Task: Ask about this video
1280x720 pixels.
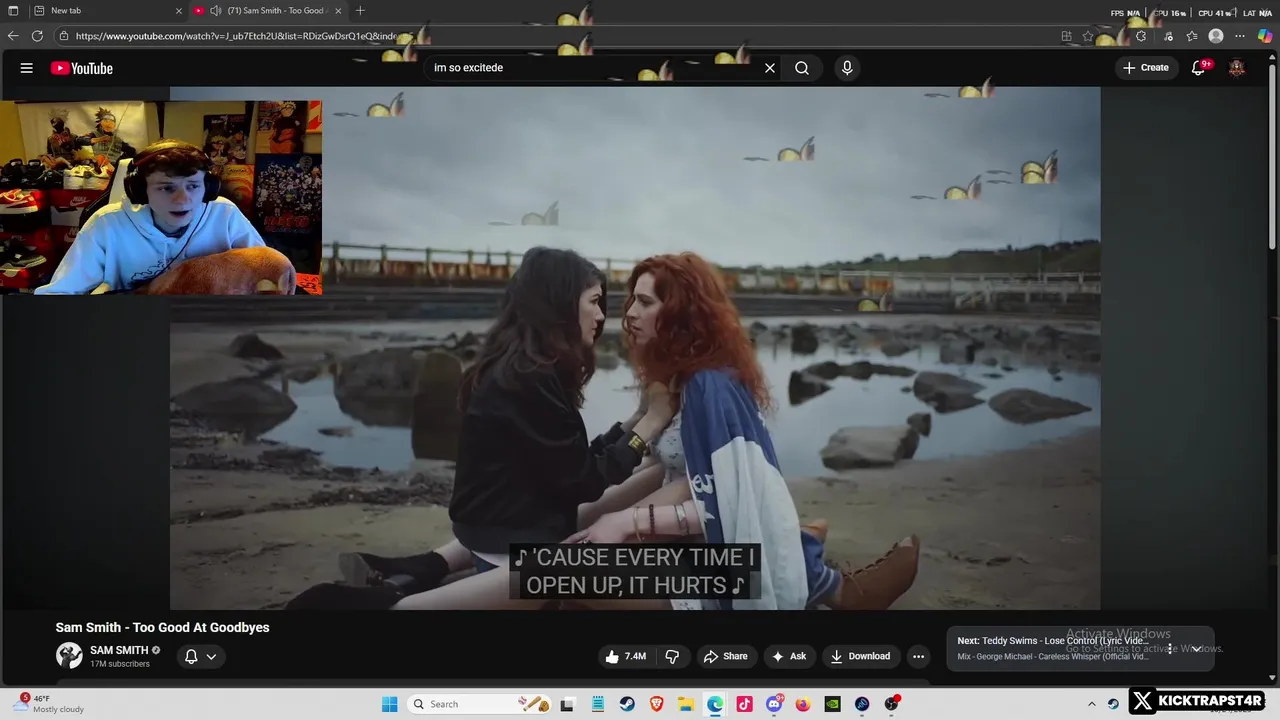Action: 789,656
